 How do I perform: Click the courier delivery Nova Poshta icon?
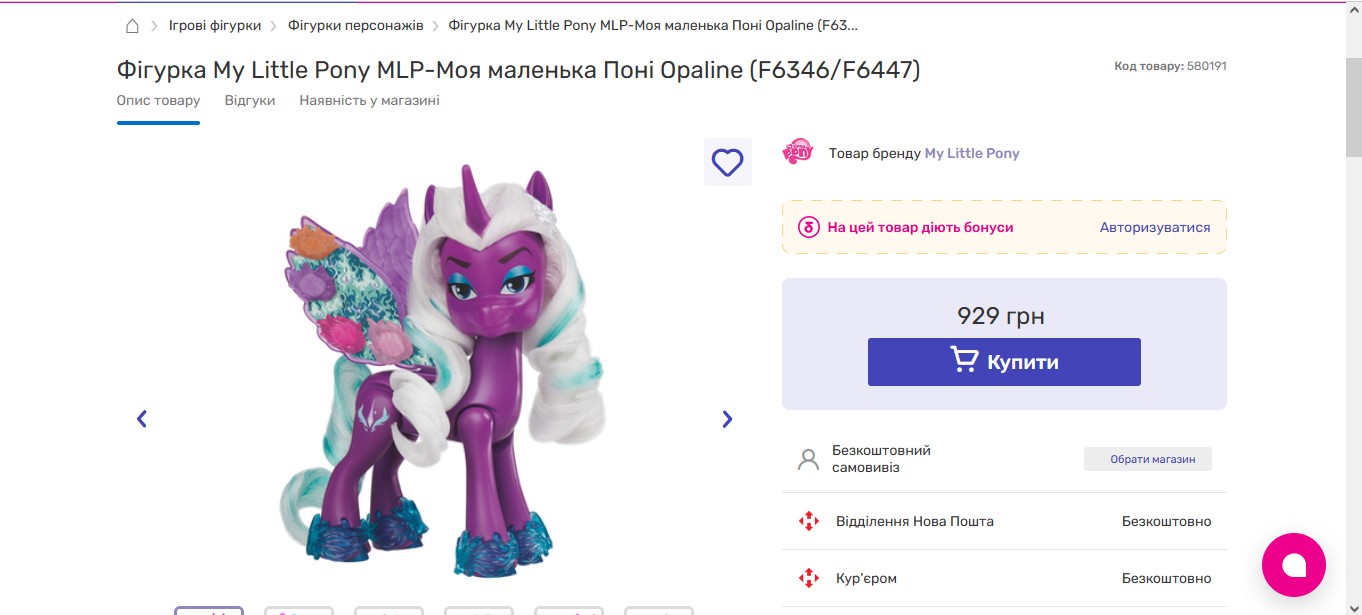pyautogui.click(x=808, y=578)
